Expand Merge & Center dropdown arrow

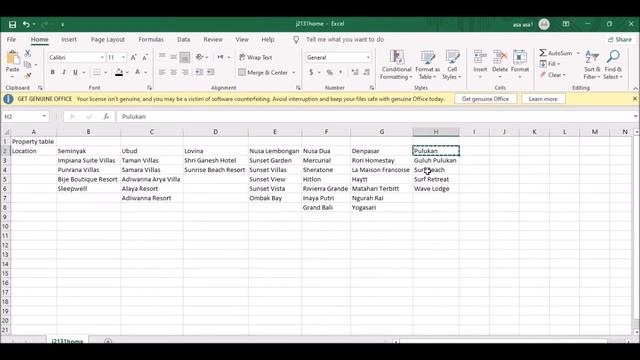tap(293, 73)
